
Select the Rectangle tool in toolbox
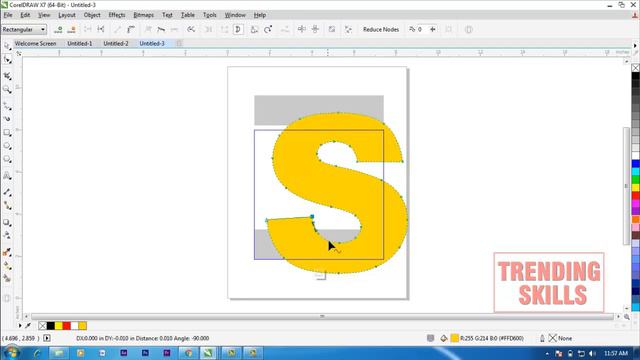tap(7, 133)
